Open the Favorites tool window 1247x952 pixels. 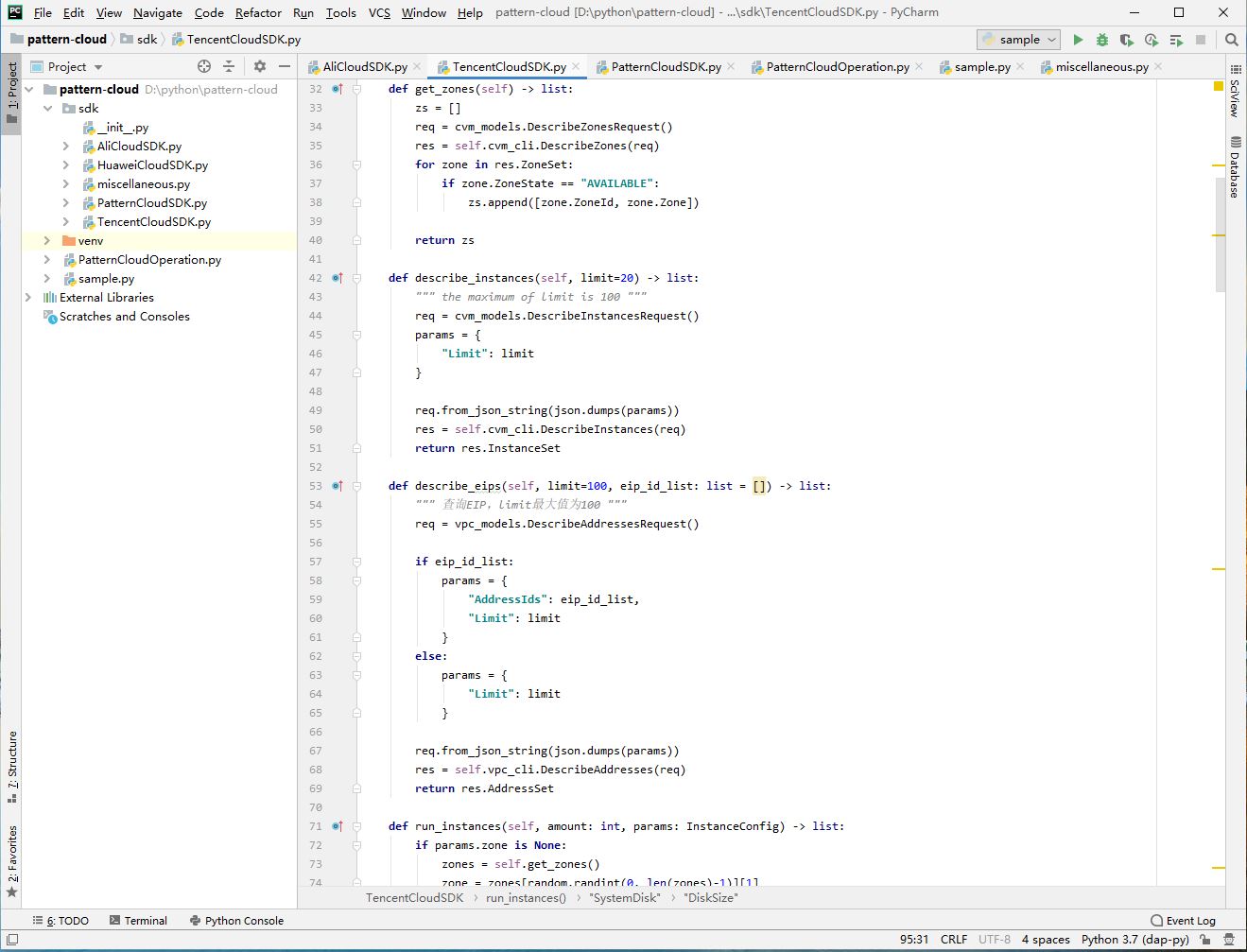[11, 861]
